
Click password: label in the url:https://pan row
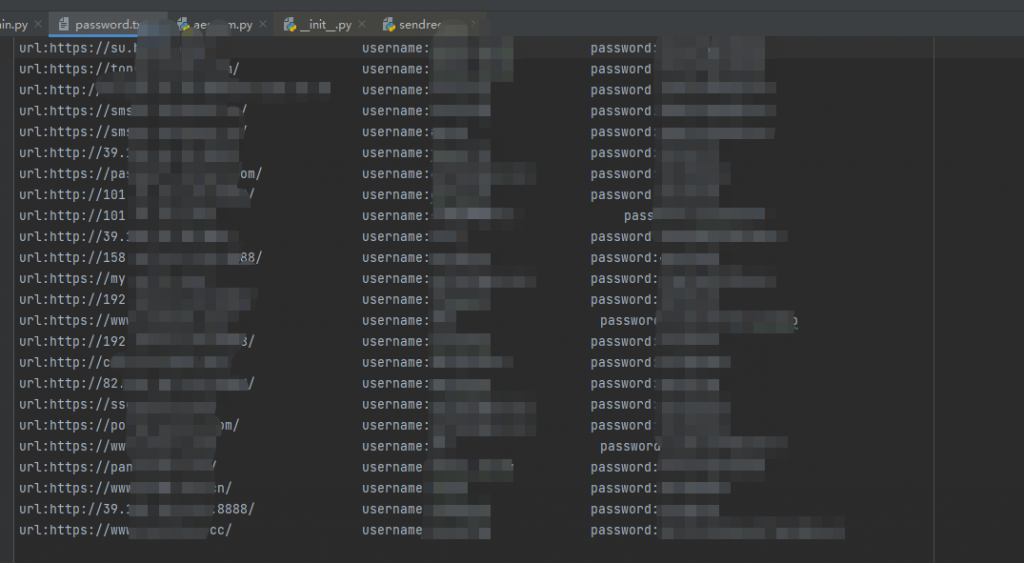point(624,468)
